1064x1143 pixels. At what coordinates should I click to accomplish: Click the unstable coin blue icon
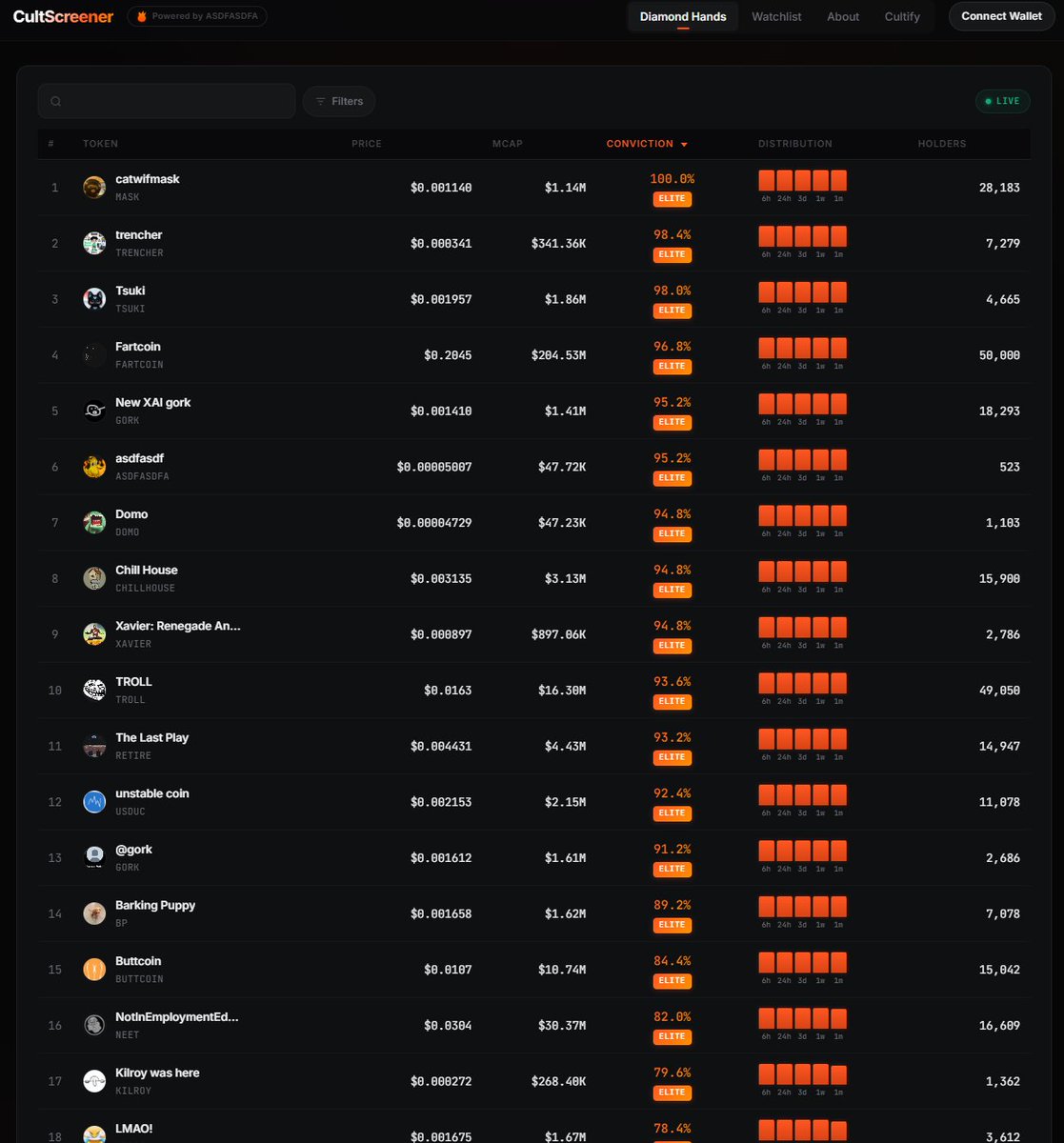pos(94,801)
